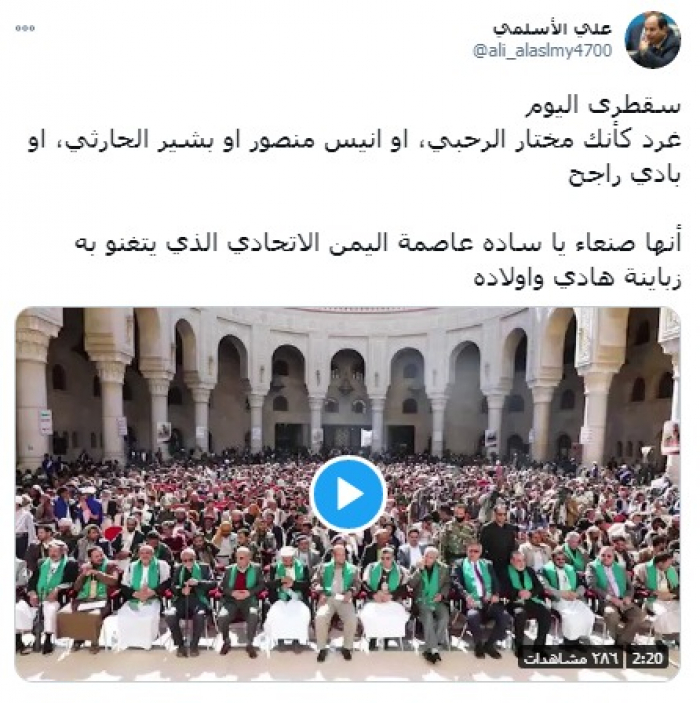Play the tweet video

[x=348, y=494]
